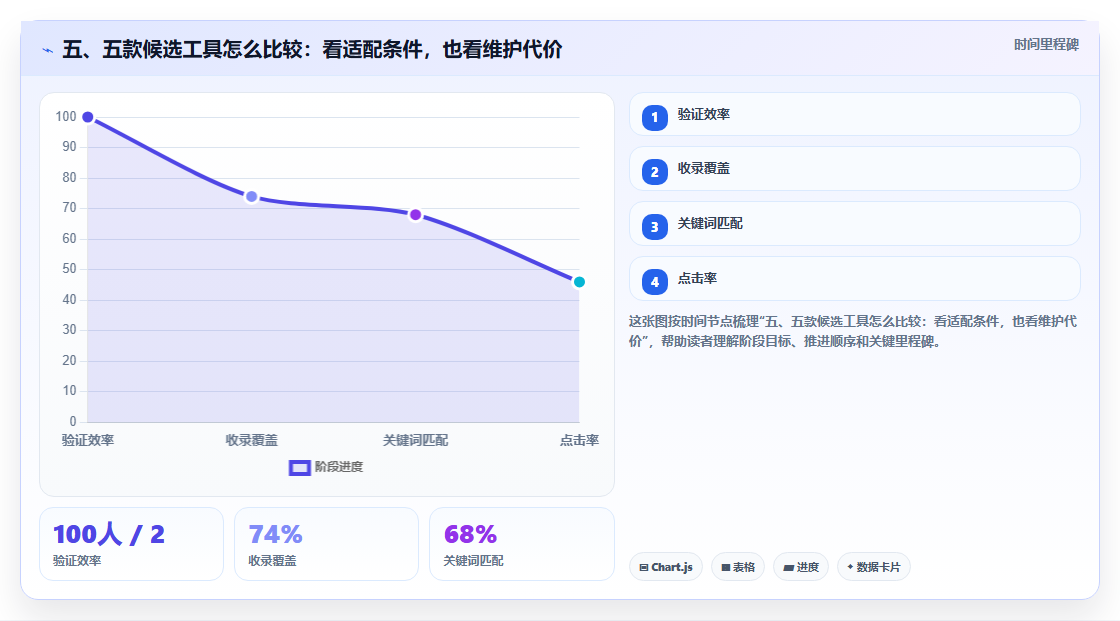Select the 验证效率 data point at 100

[88, 117]
